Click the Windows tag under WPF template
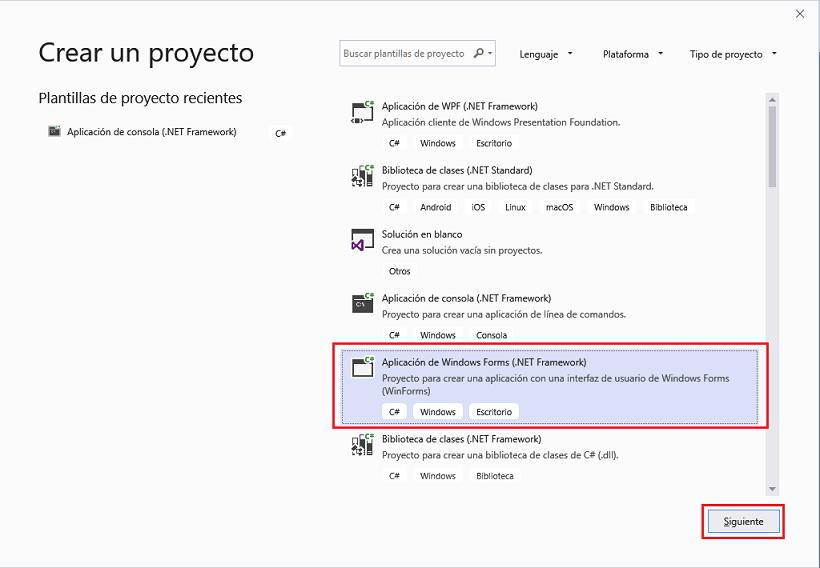This screenshot has width=820, height=568. pos(438,143)
